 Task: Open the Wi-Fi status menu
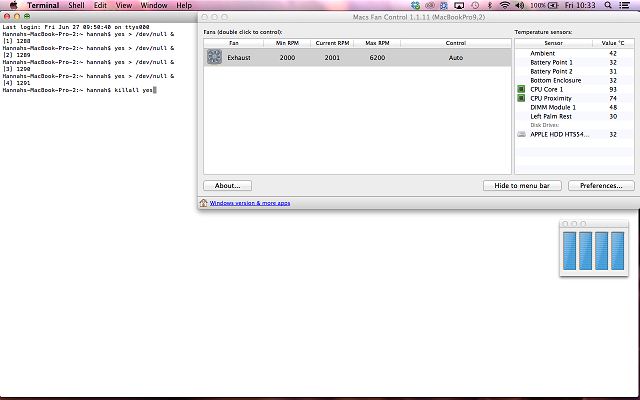505,5
